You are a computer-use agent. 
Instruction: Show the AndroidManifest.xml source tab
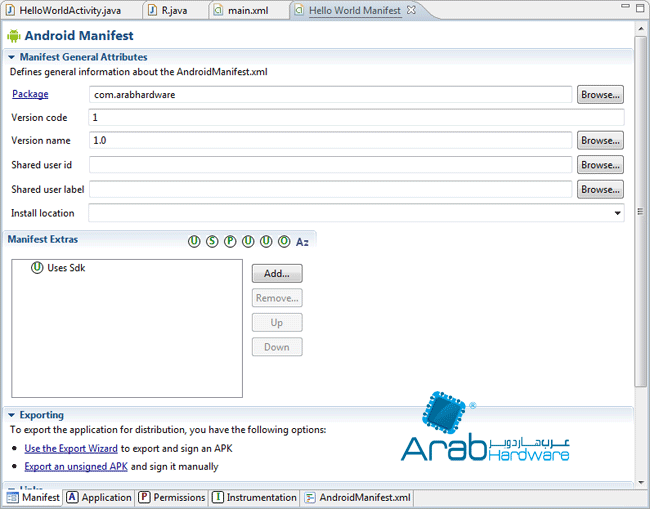(358, 497)
